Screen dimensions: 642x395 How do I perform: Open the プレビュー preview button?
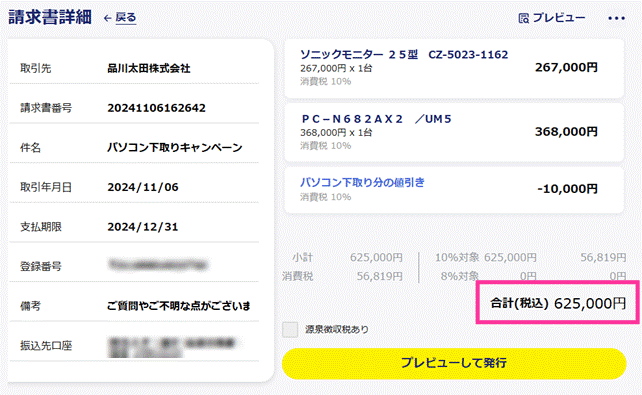(x=552, y=18)
